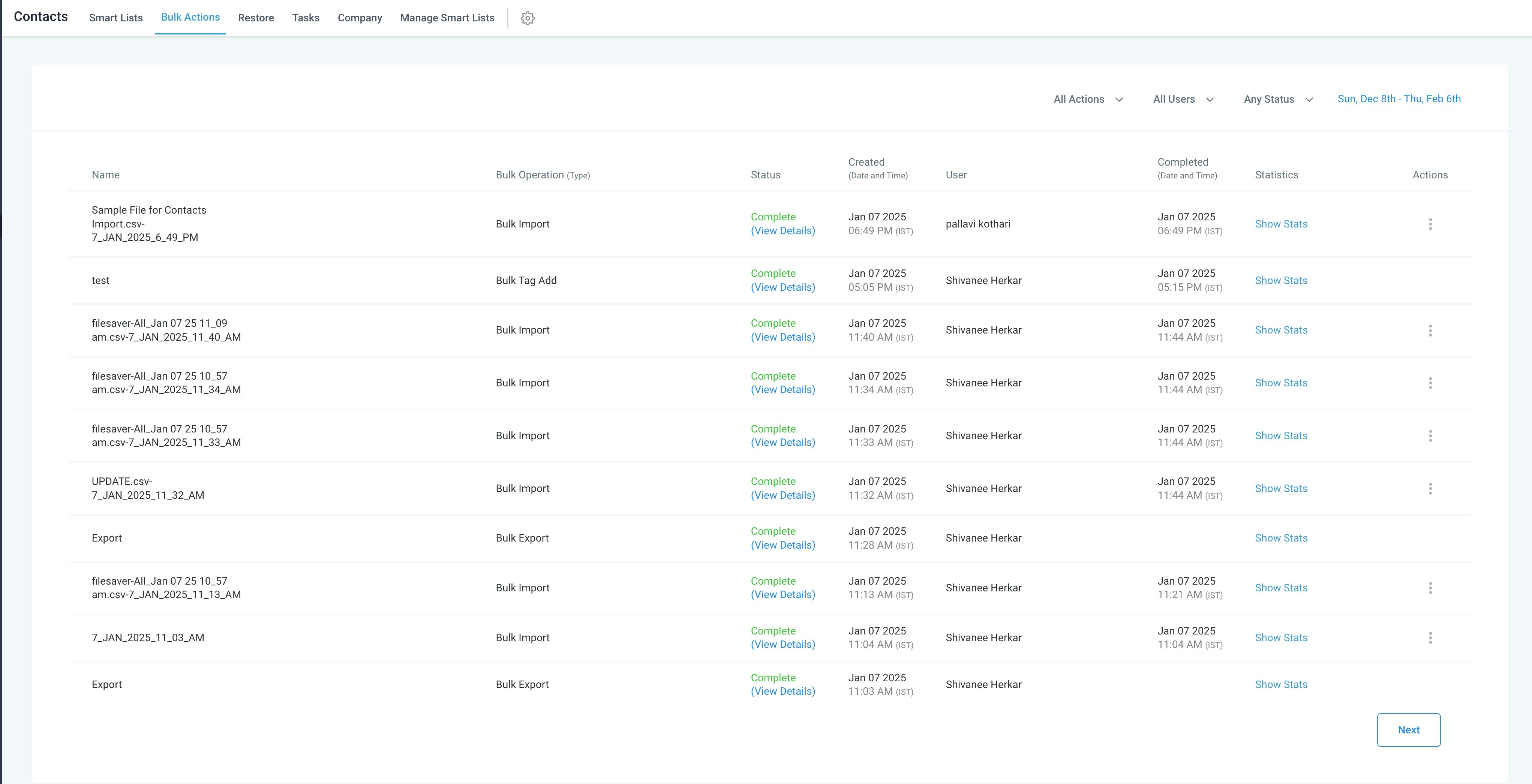Expand the Any Status filter dropdown

coord(1277,99)
